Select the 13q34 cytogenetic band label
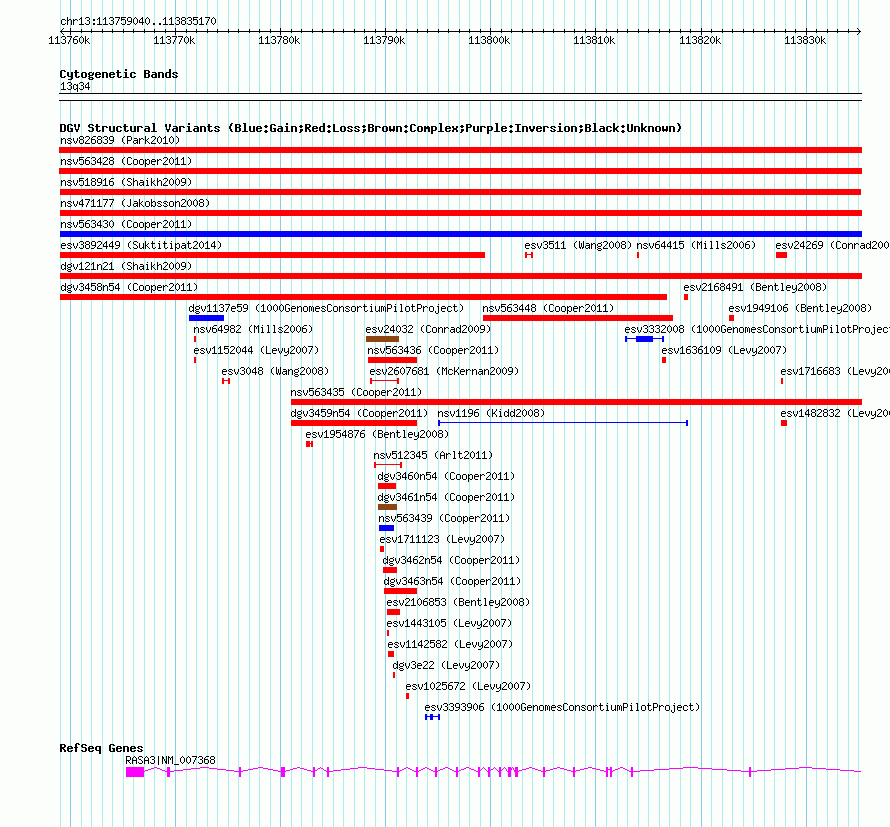890x827 pixels. click(75, 86)
